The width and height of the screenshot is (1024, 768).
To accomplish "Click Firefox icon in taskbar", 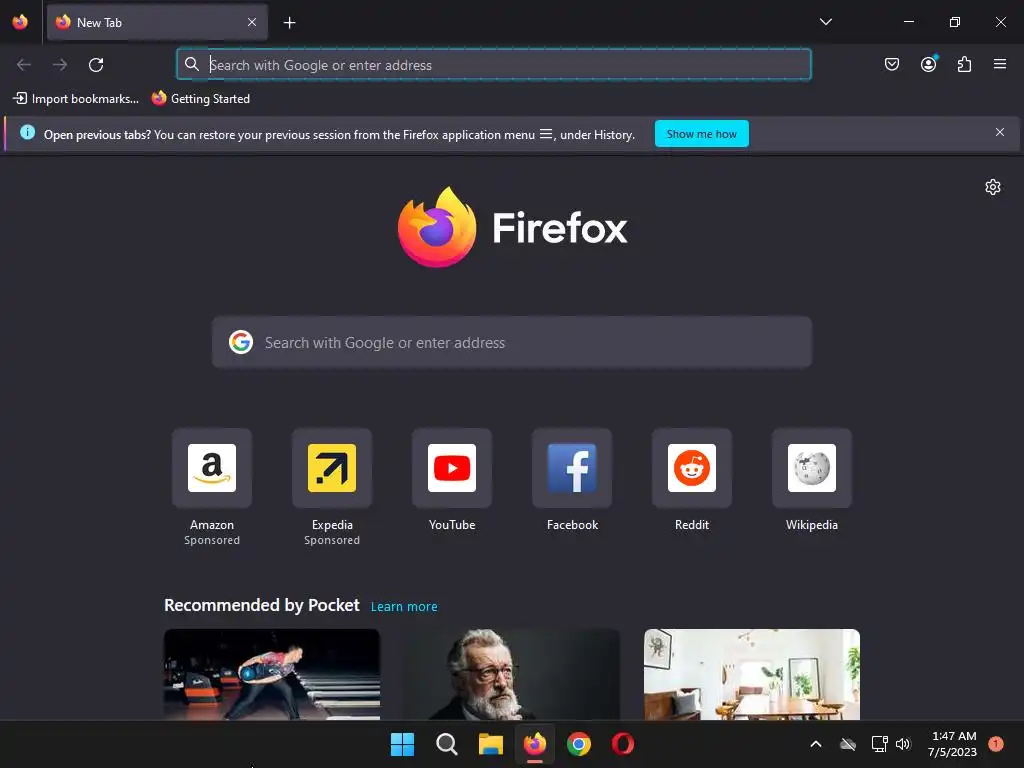I will tap(535, 744).
